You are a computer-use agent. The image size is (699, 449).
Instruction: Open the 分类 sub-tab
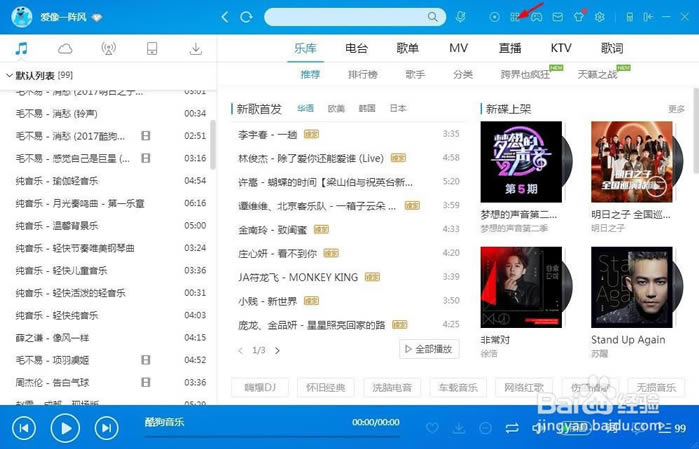pyautogui.click(x=463, y=74)
